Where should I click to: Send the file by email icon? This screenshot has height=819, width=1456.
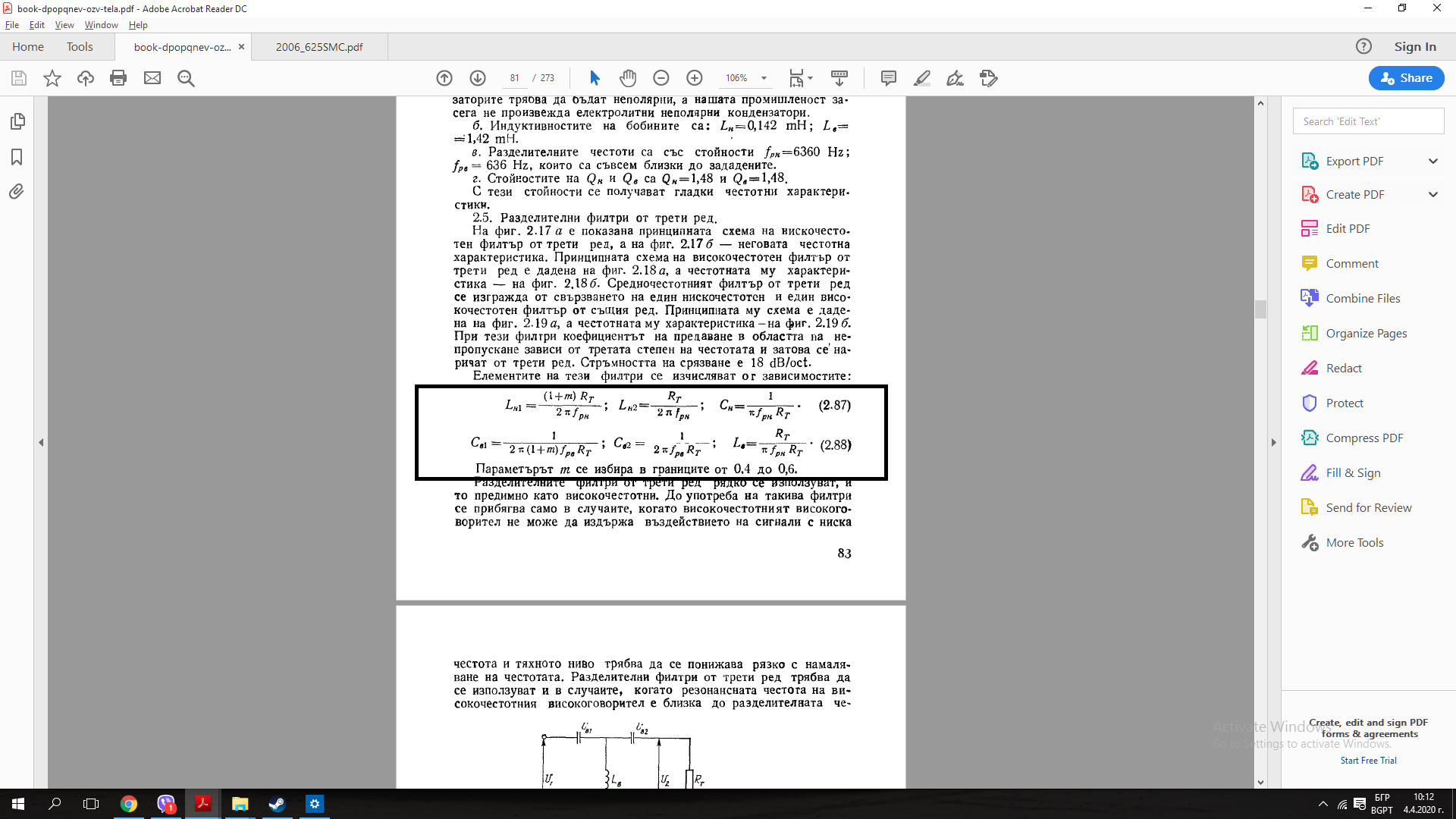(x=152, y=78)
